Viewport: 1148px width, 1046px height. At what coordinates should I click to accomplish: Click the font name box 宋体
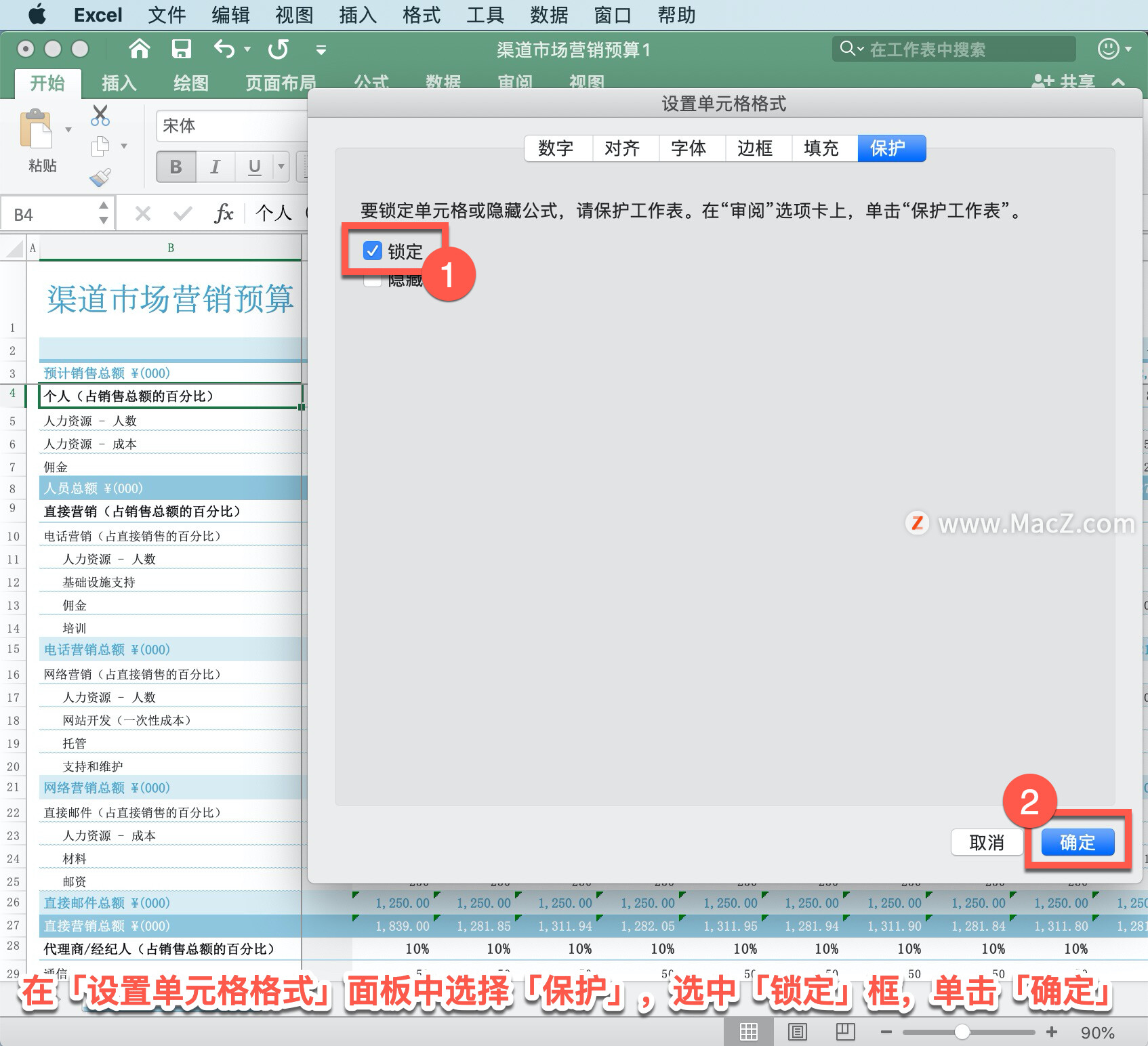coord(230,126)
